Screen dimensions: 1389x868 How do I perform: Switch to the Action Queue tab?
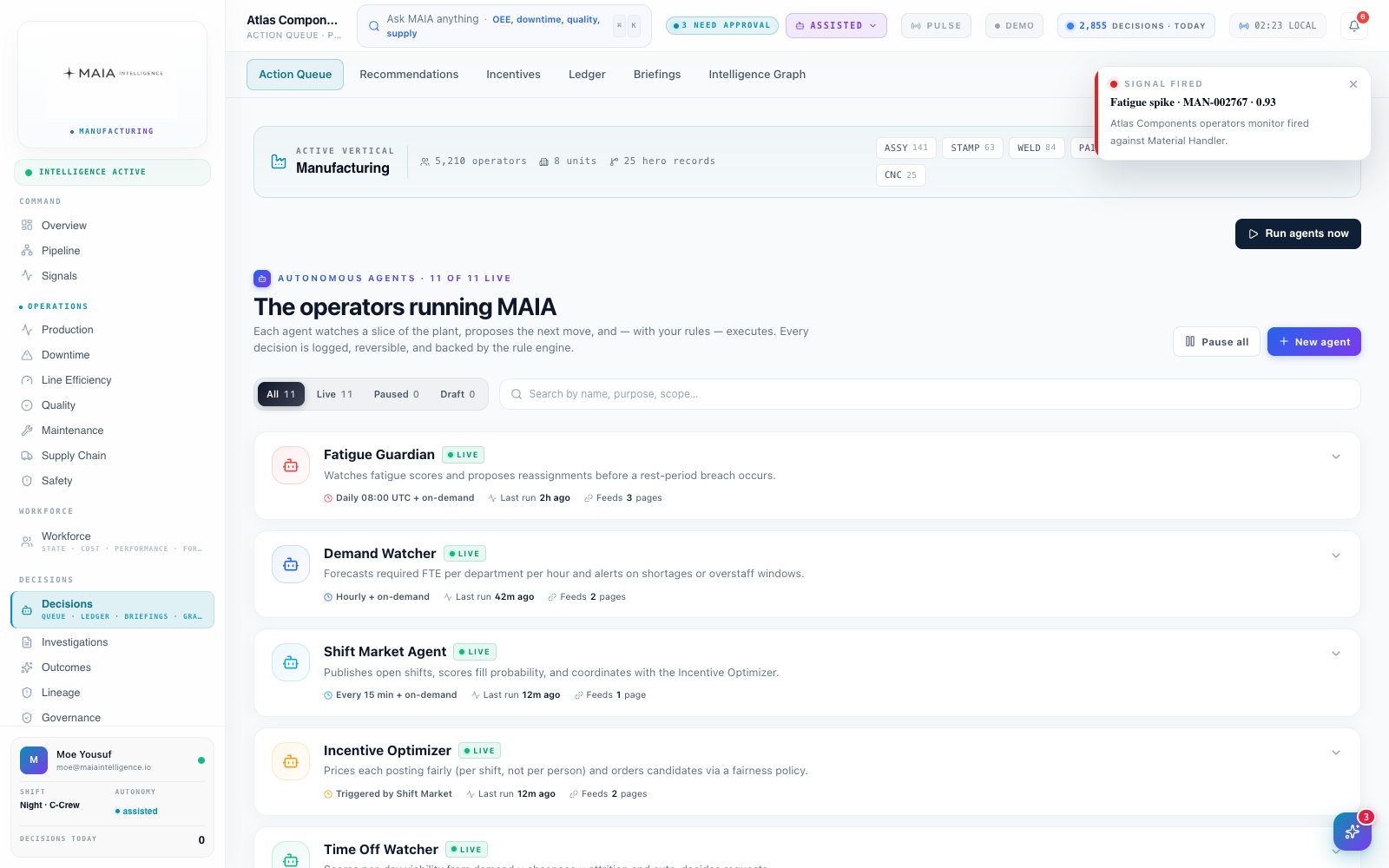(295, 75)
